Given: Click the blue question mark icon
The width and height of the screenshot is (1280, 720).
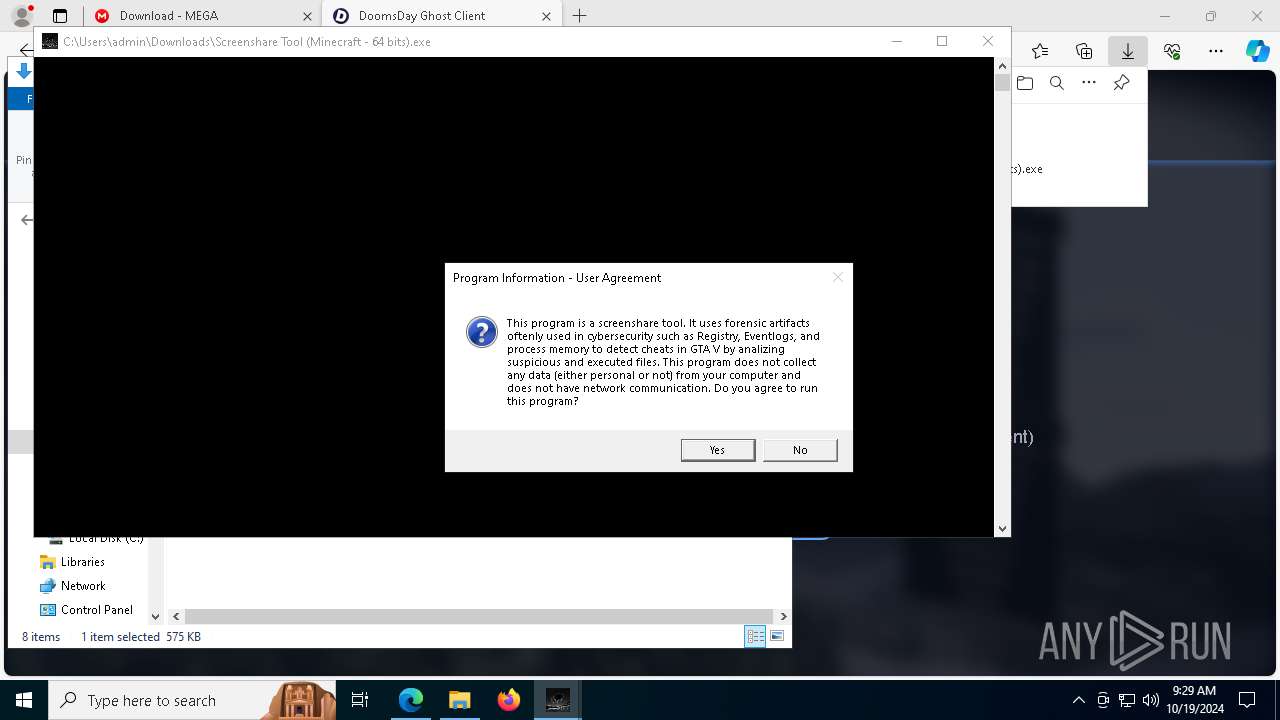Looking at the screenshot, I should coord(482,332).
